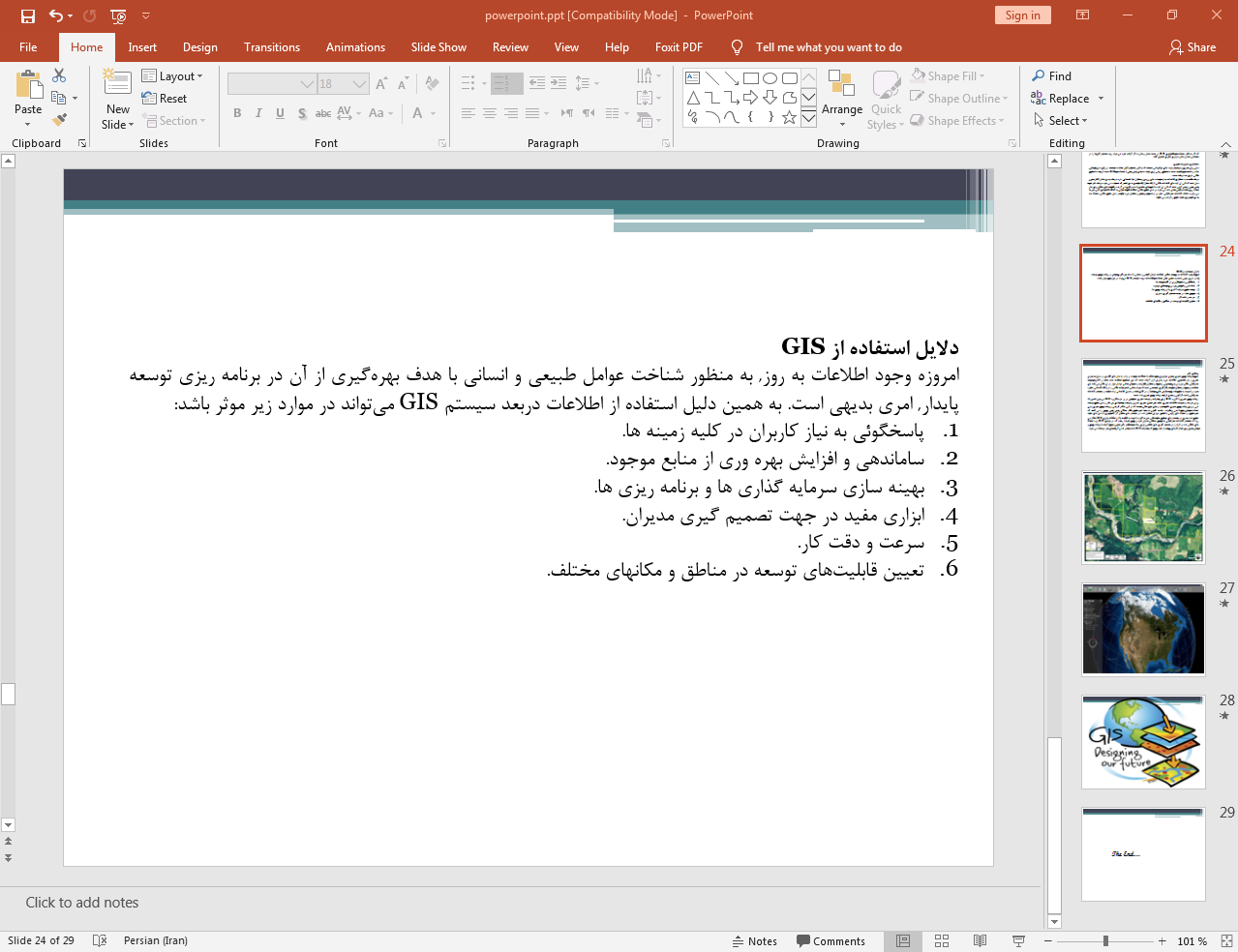This screenshot has height=952, width=1238.
Task: Undo the last action
Action: click(x=56, y=15)
